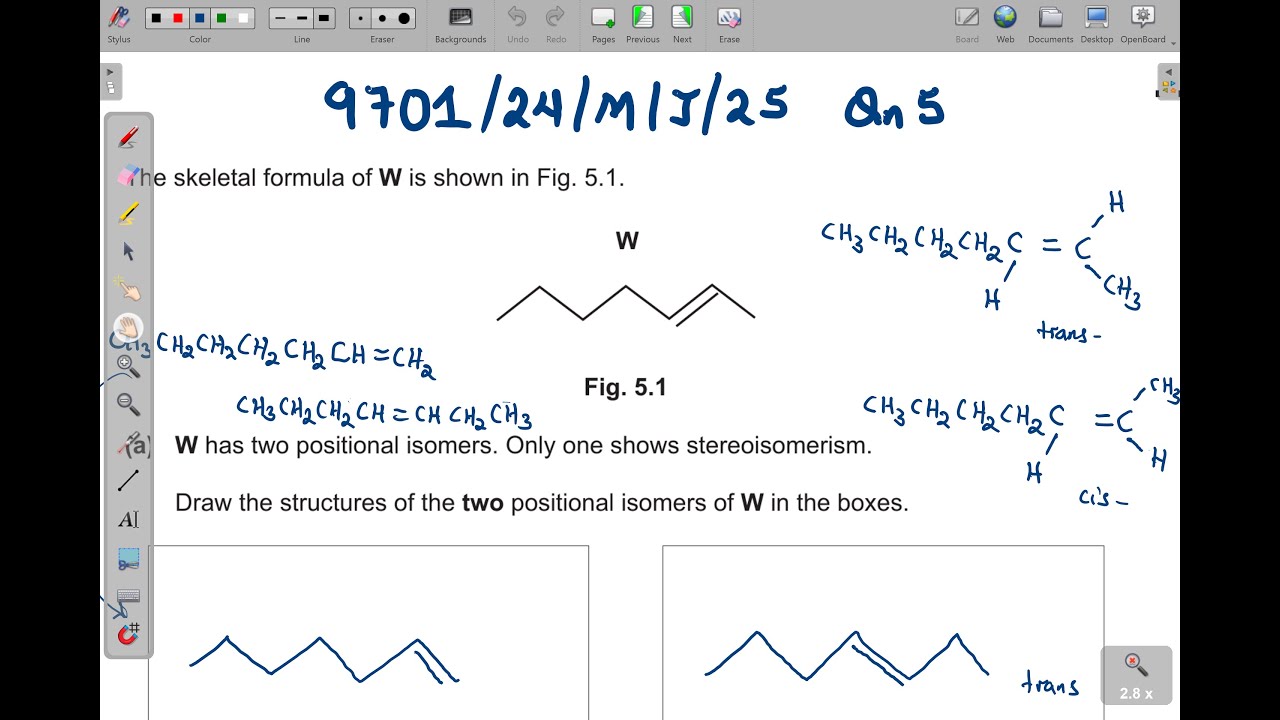
Task: Pick the green pen color
Action: (x=222, y=18)
